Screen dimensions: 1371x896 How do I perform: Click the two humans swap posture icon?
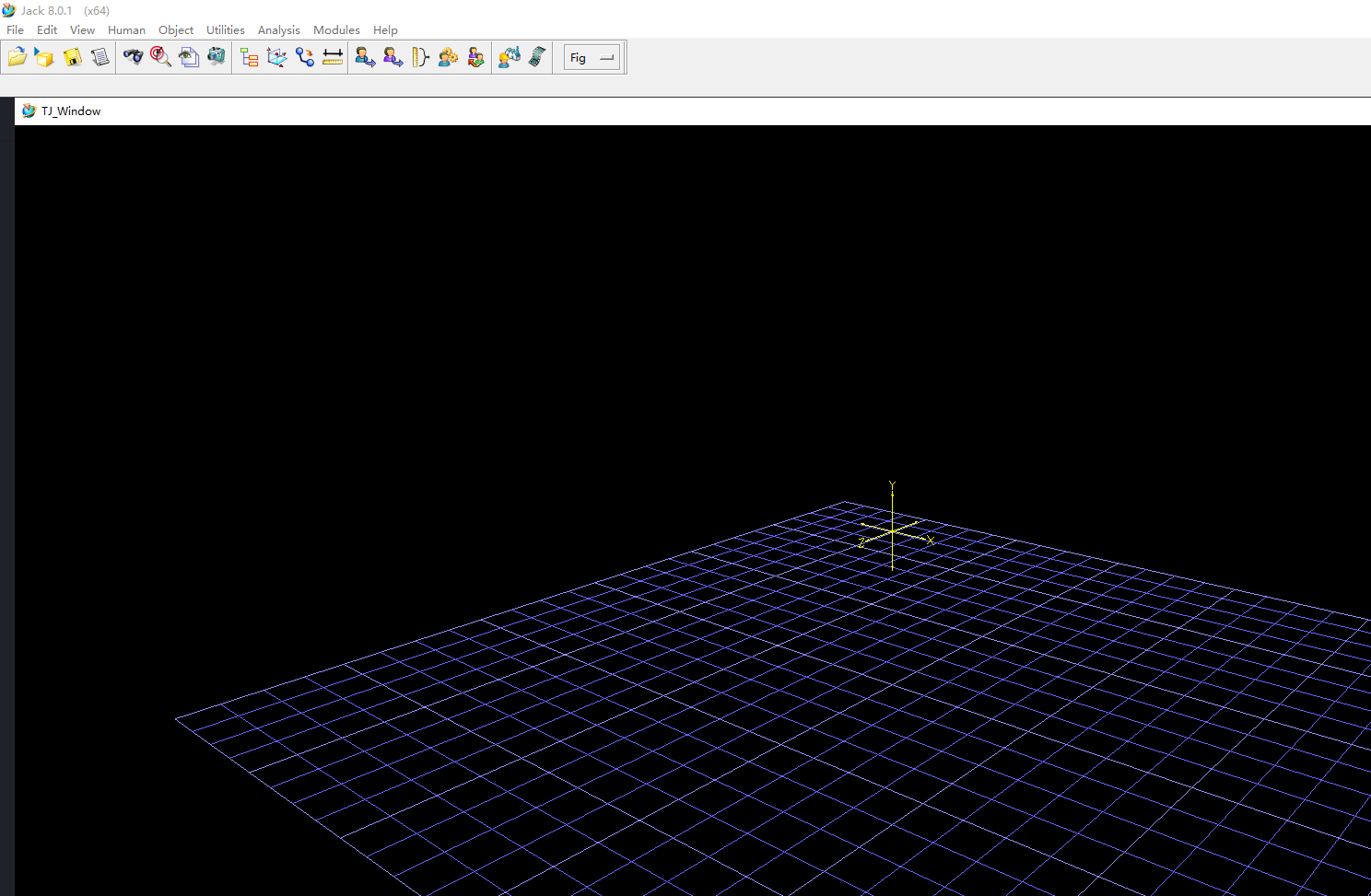476,57
